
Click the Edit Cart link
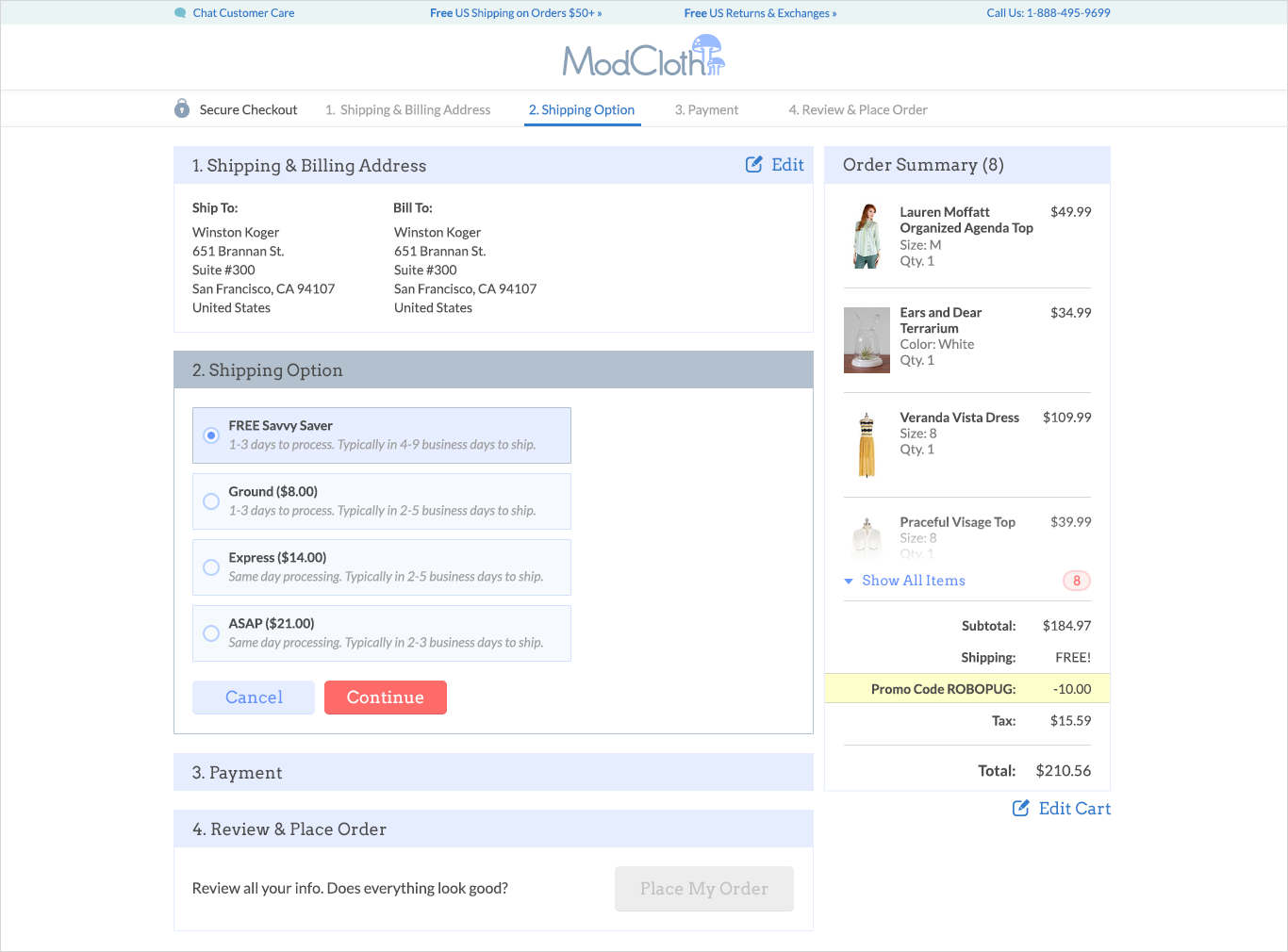click(x=1075, y=809)
